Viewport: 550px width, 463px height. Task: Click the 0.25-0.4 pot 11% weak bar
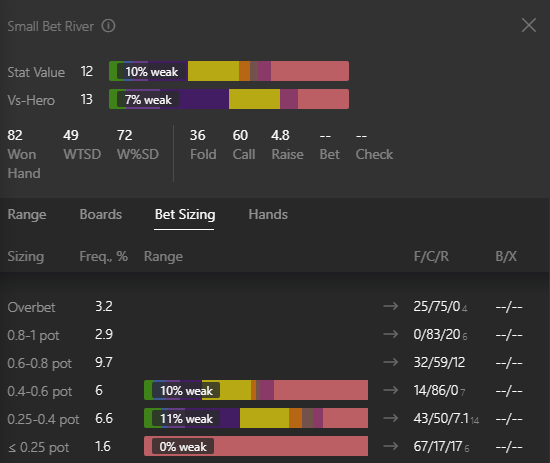coord(256,418)
